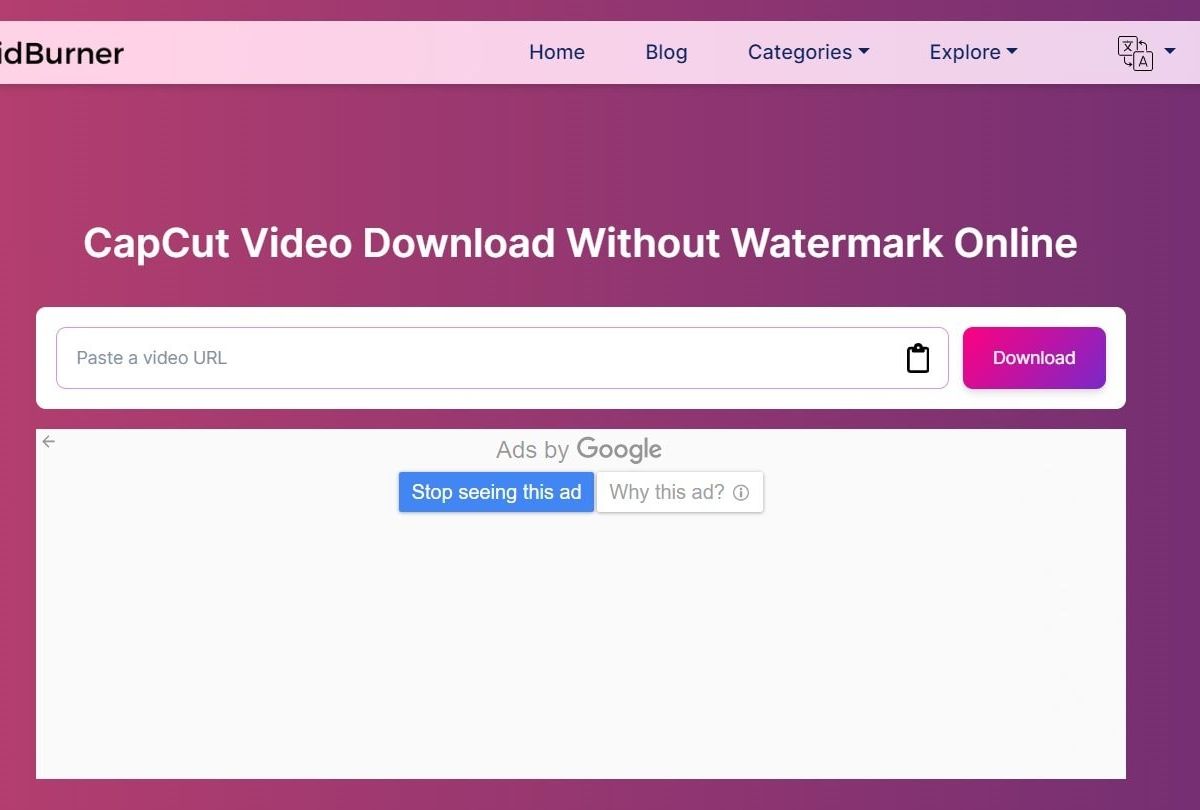The image size is (1200, 810).
Task: Click the ad back arrow icon
Action: click(x=49, y=441)
